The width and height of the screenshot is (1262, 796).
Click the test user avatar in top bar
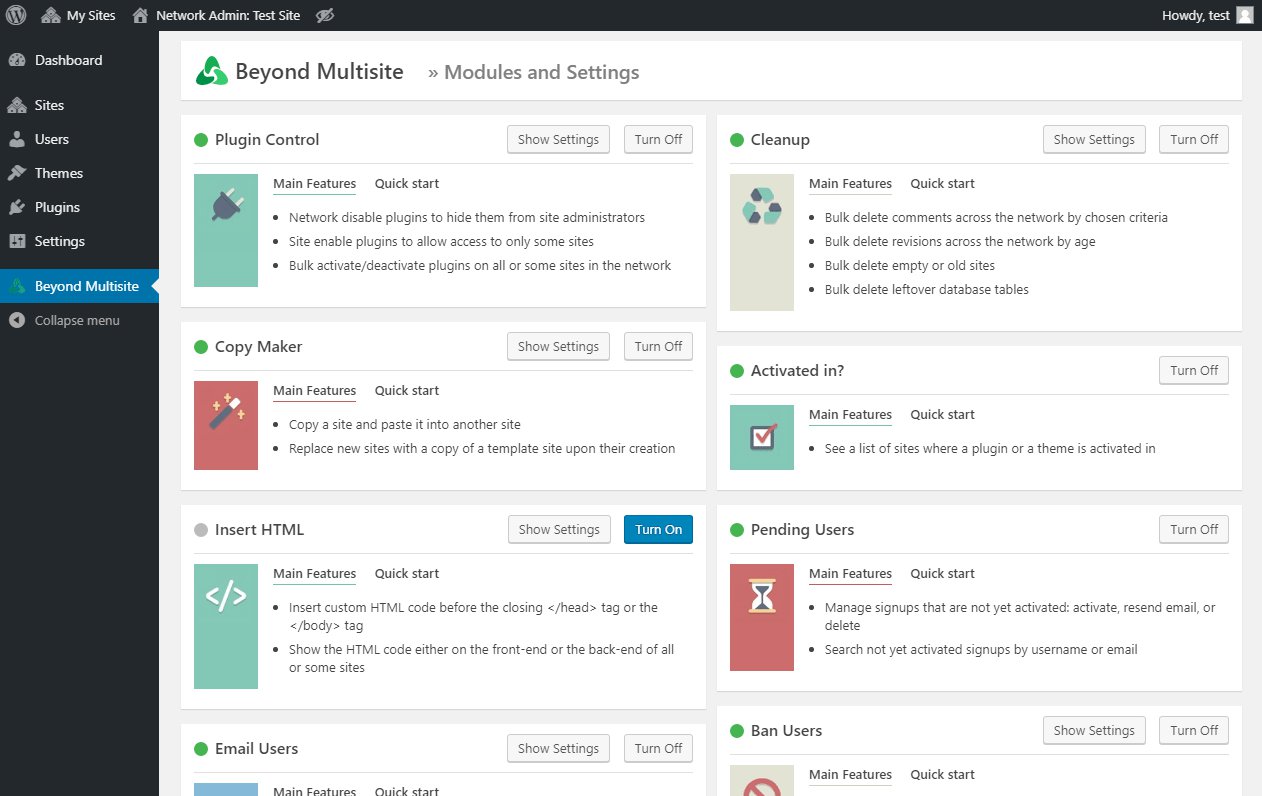pyautogui.click(x=1243, y=15)
